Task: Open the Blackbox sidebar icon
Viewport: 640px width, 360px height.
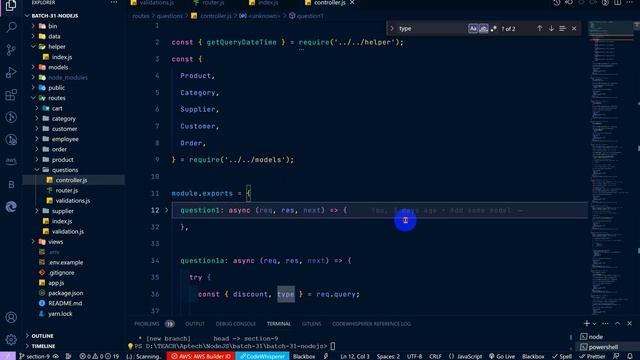Action: tap(11, 184)
